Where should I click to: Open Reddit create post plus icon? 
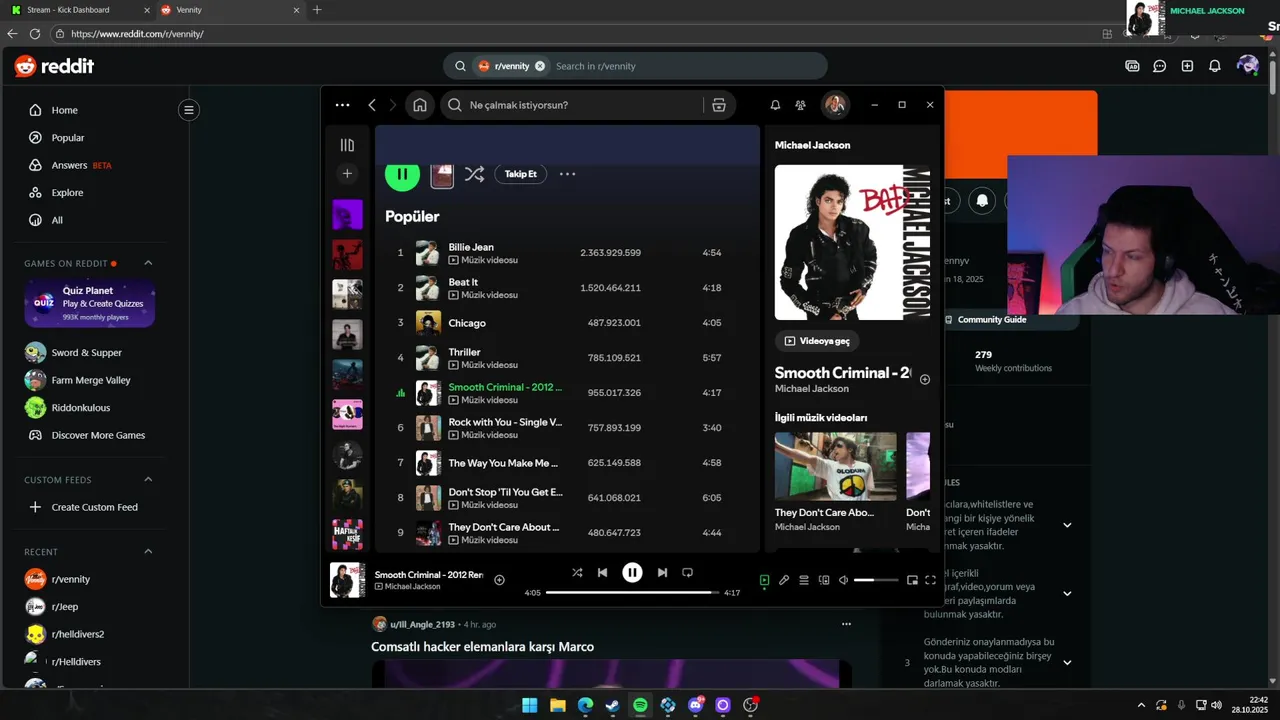tap(1187, 66)
